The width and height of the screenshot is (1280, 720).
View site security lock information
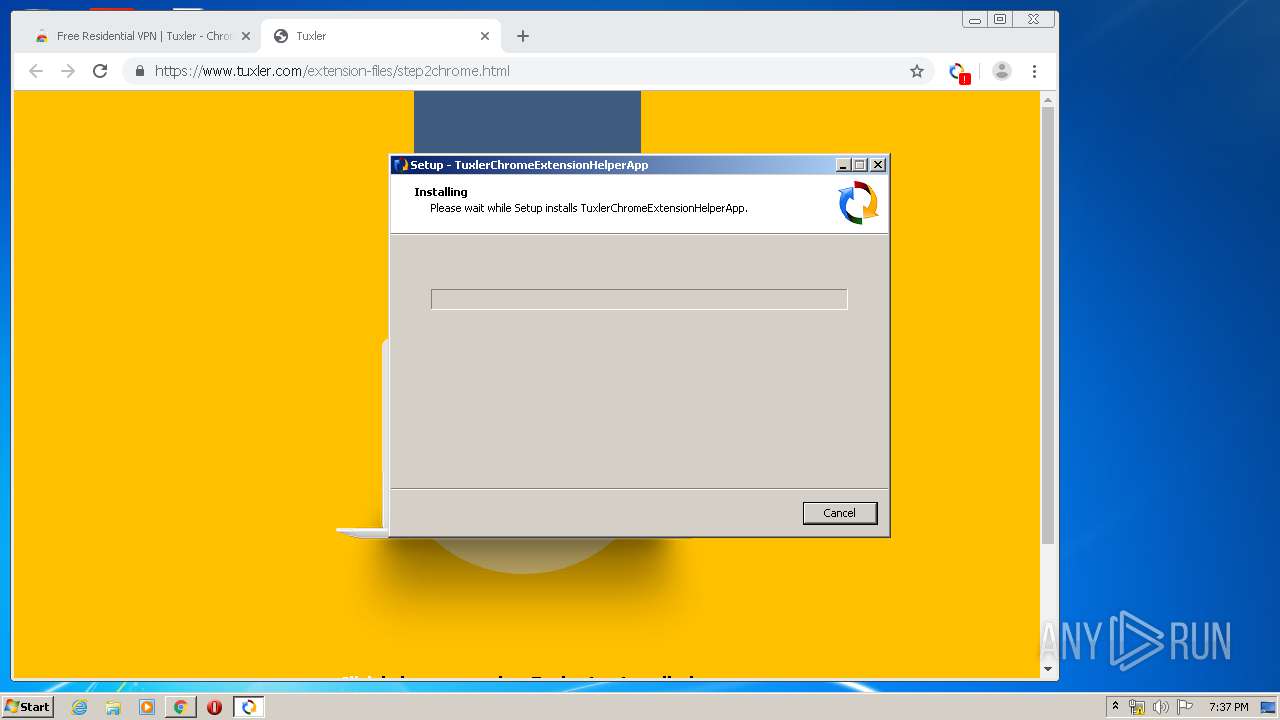140,71
